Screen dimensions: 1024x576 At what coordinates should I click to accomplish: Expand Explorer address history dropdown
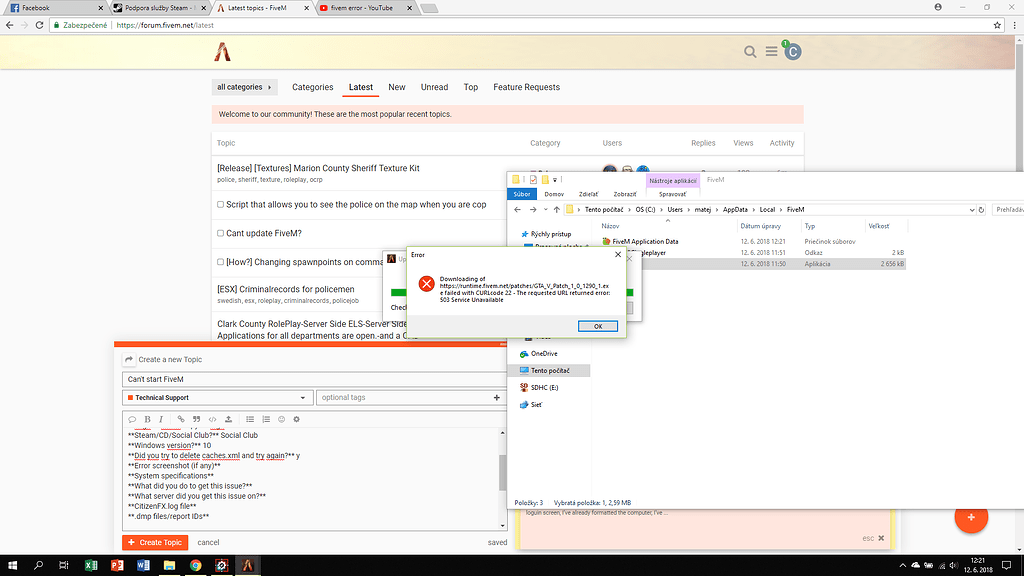(972, 210)
